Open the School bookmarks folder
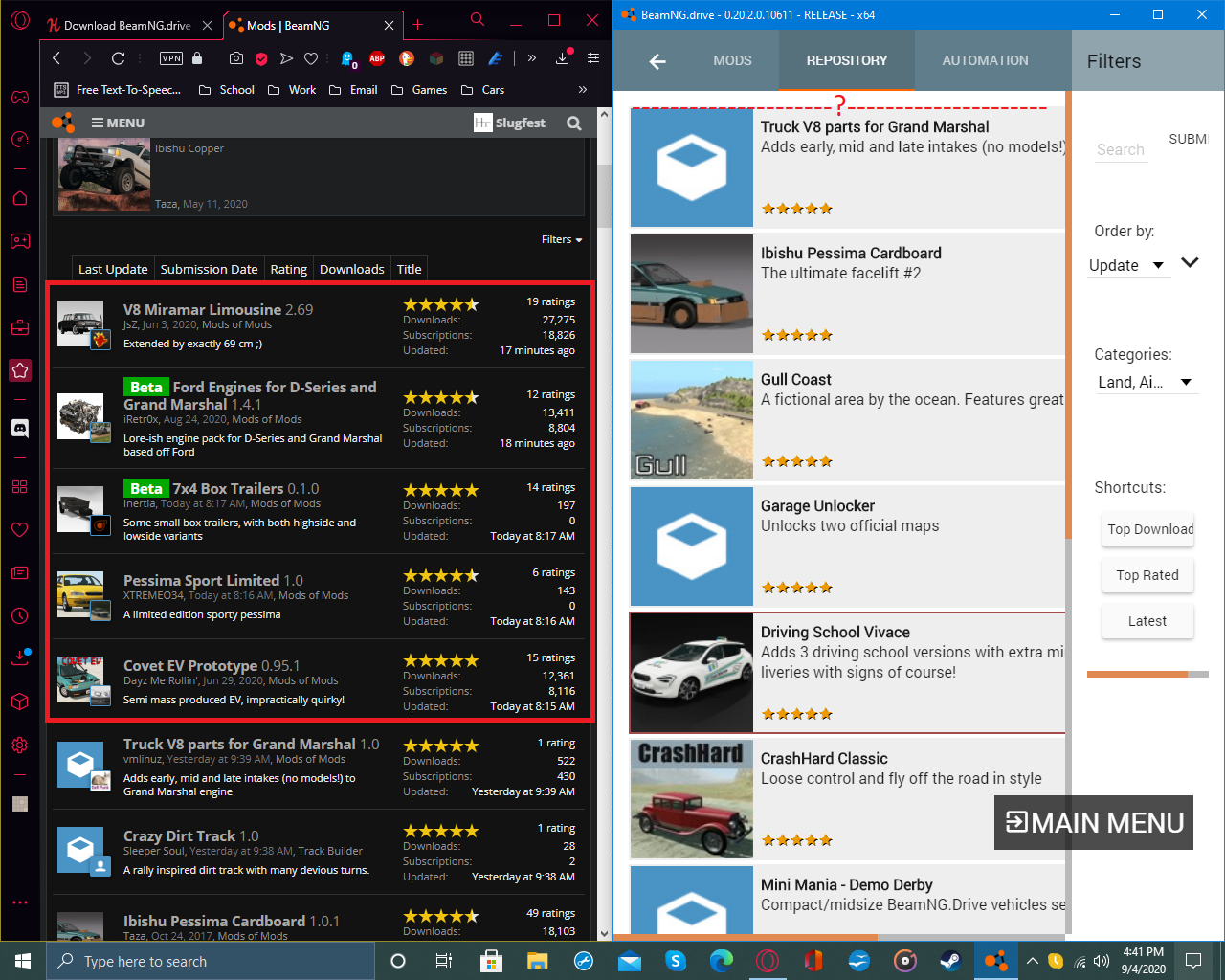The width and height of the screenshot is (1225, 980). 227,90
